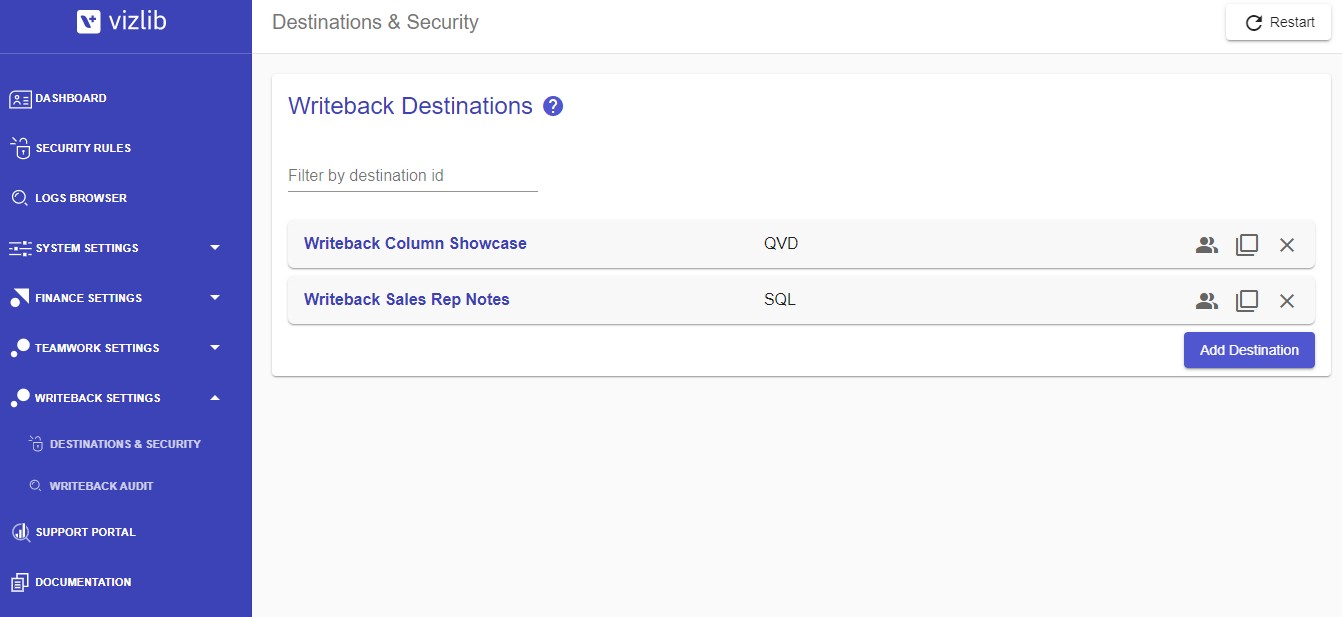1342x617 pixels.
Task: Delete the Writeback Column Showcase destination
Action: (x=1287, y=244)
